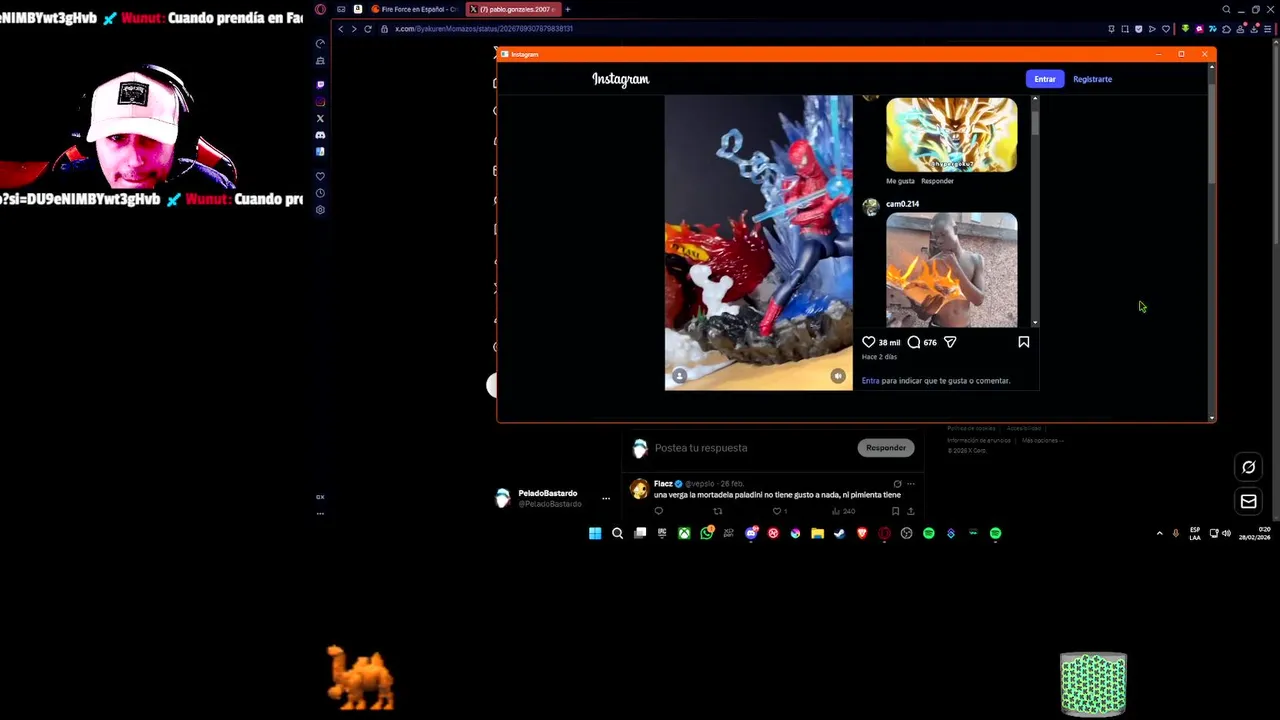Submit with X's Responder button
This screenshot has width=1280, height=720.
pos(886,448)
